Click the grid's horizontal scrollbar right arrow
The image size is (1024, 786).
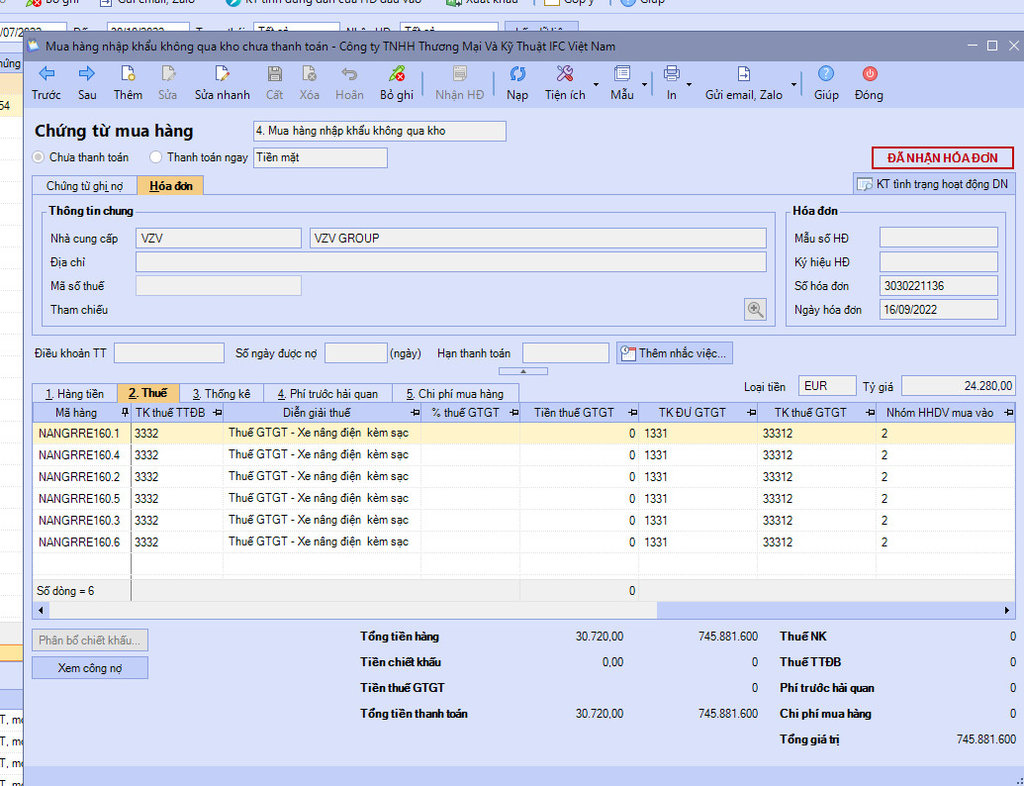point(1007,610)
